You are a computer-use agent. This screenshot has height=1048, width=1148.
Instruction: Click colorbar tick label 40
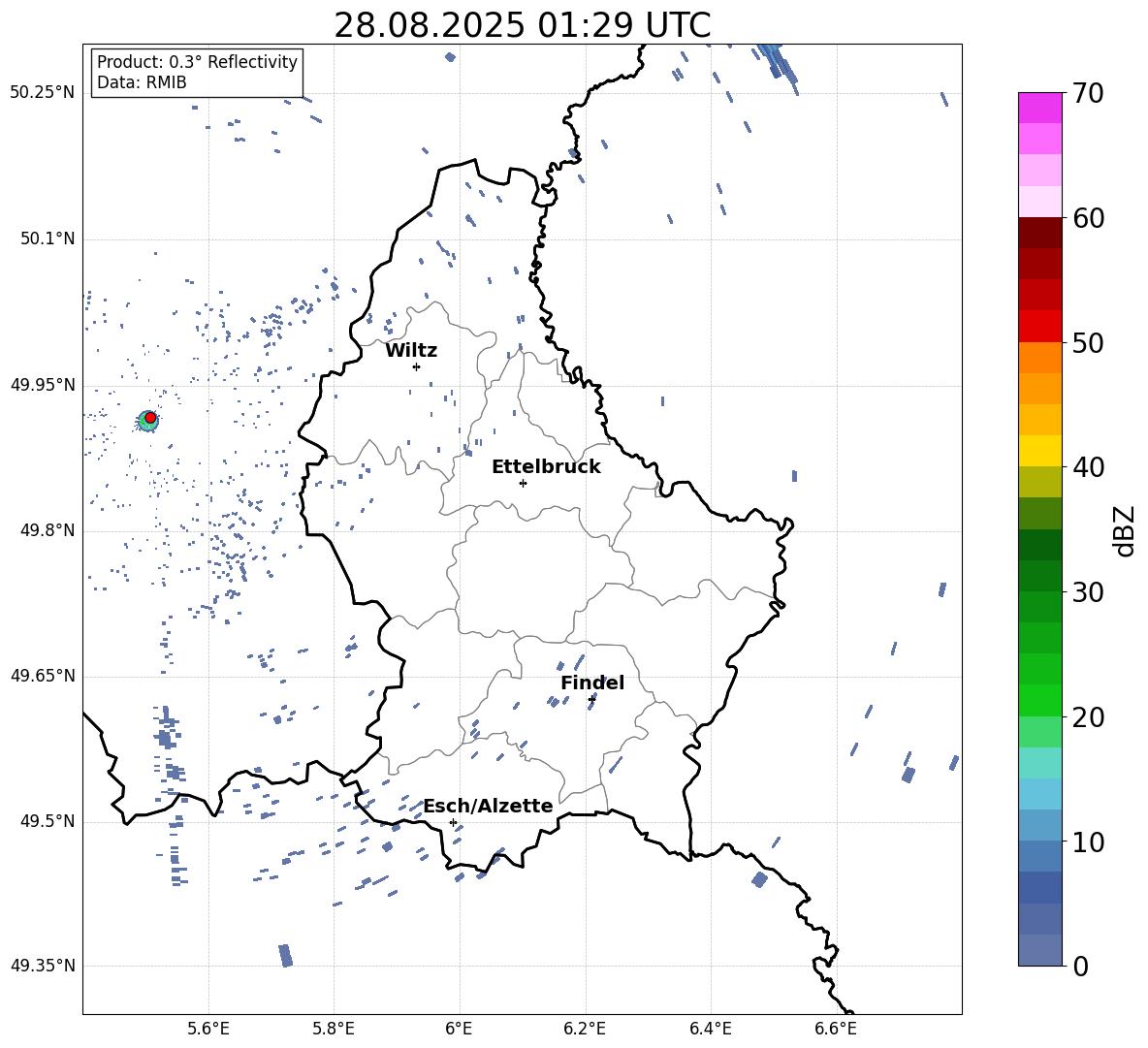pyautogui.click(x=1088, y=467)
